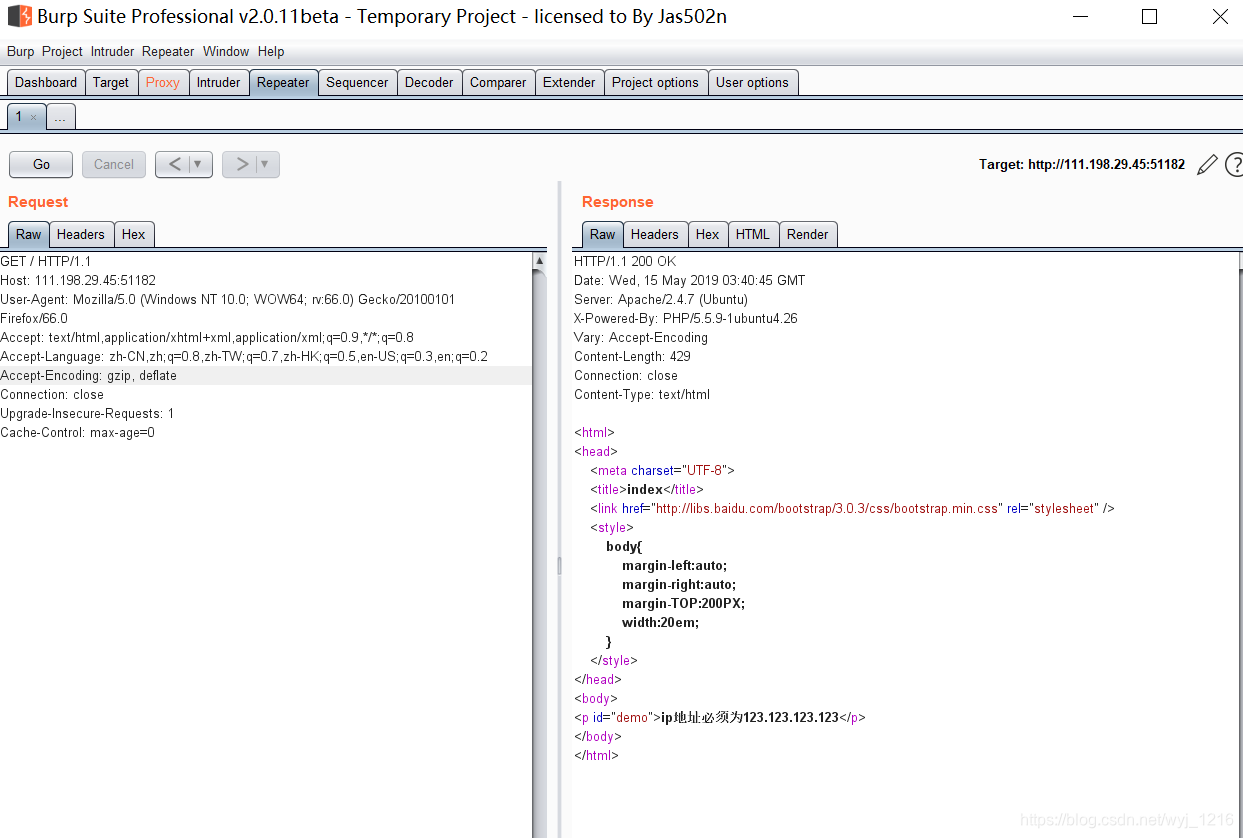Screen dimensions: 1243x838
Task: Click the request scrollbar up arrow
Action: click(539, 261)
